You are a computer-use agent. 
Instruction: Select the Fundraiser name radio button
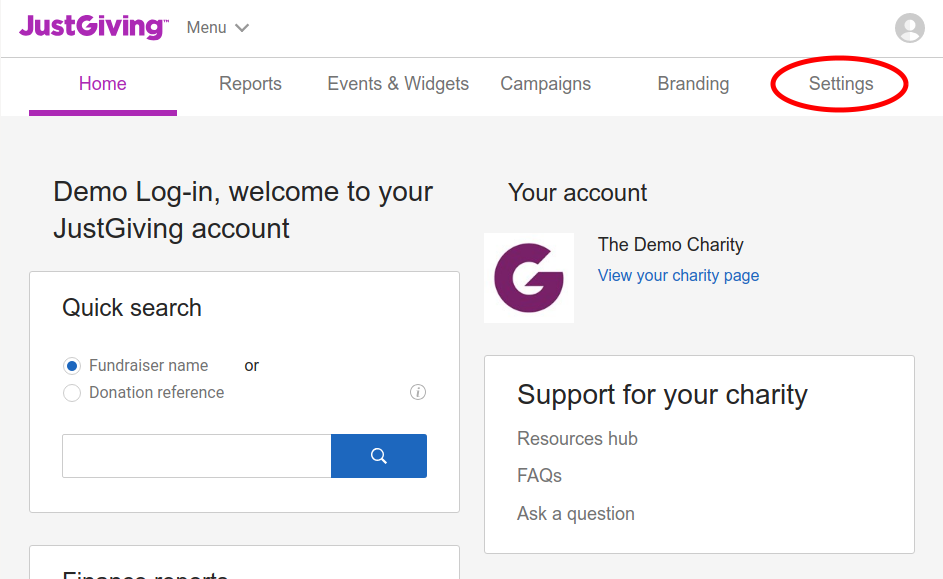[x=72, y=366]
